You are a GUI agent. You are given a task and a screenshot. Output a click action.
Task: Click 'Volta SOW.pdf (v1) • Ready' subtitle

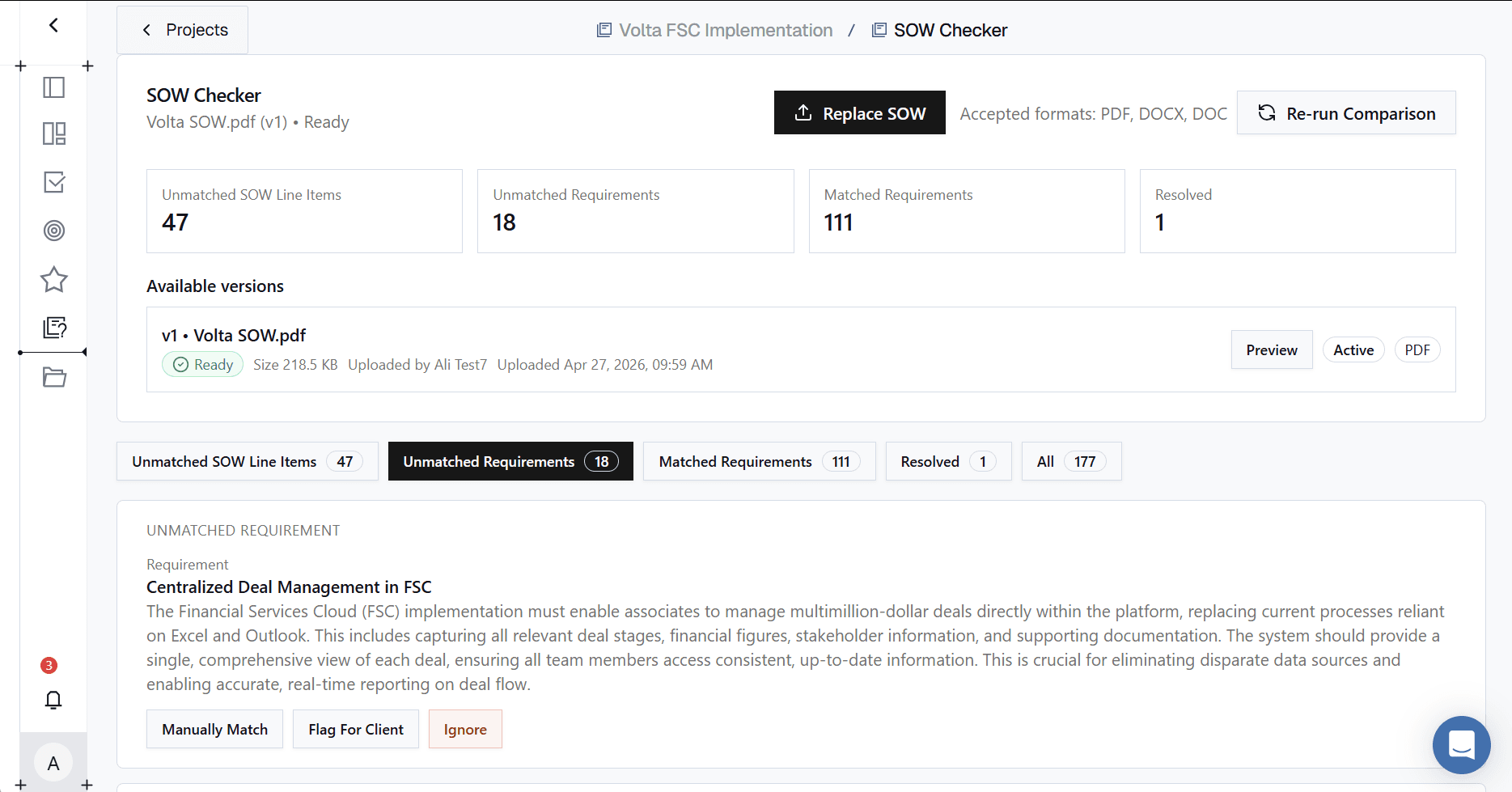click(x=248, y=121)
